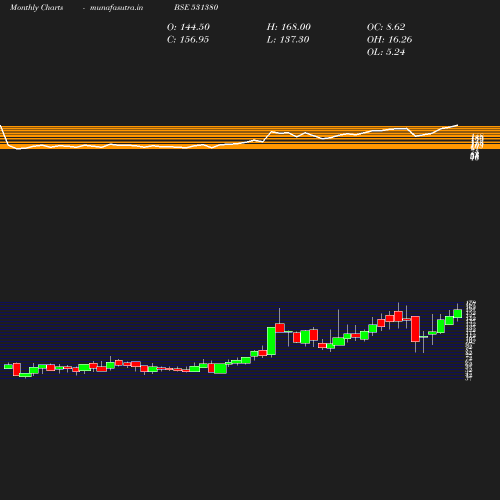Screen dimensions: 500x500
Task: Click the 'Monthly Charts' title text
Action: coord(36,7)
